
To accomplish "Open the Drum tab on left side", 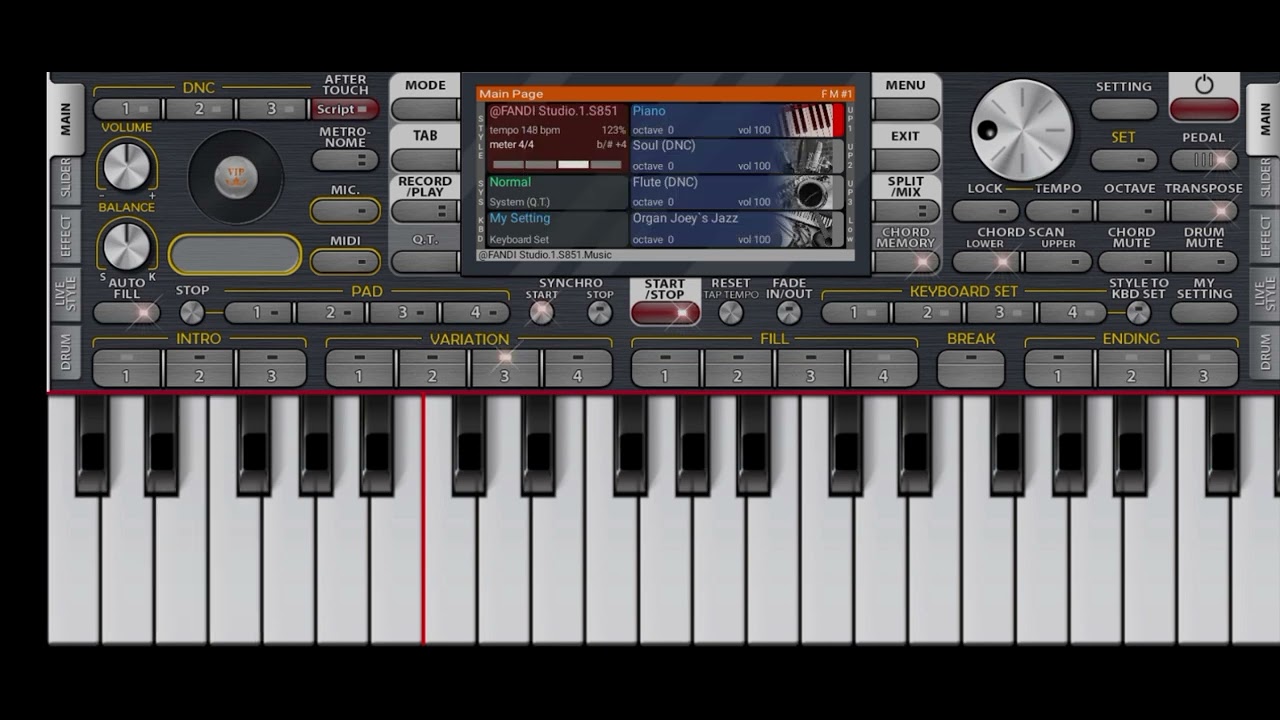I will pos(65,353).
